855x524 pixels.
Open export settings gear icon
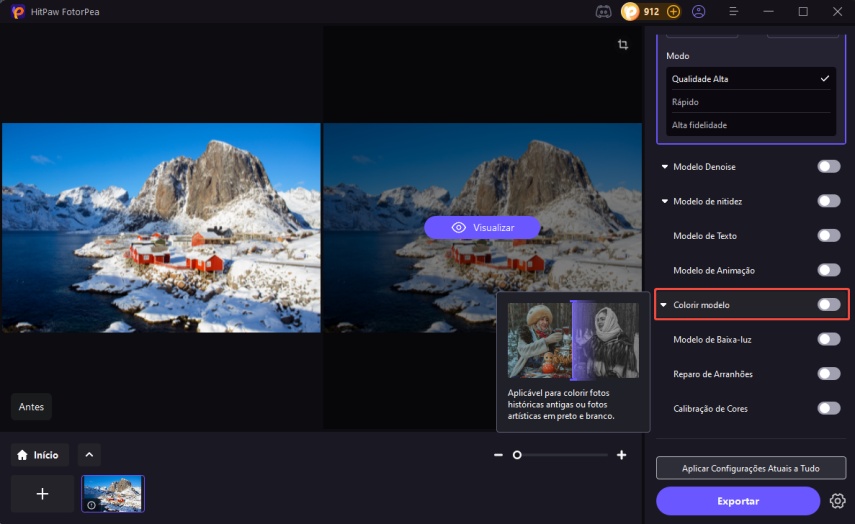(x=838, y=501)
